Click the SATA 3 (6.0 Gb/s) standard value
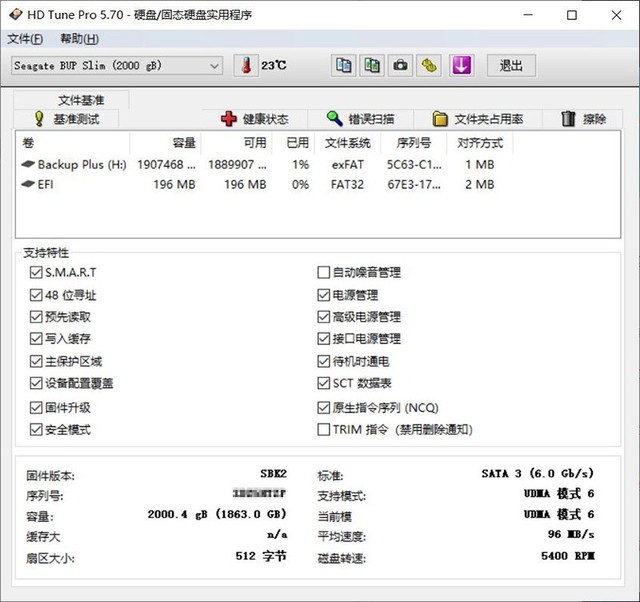 (538, 473)
